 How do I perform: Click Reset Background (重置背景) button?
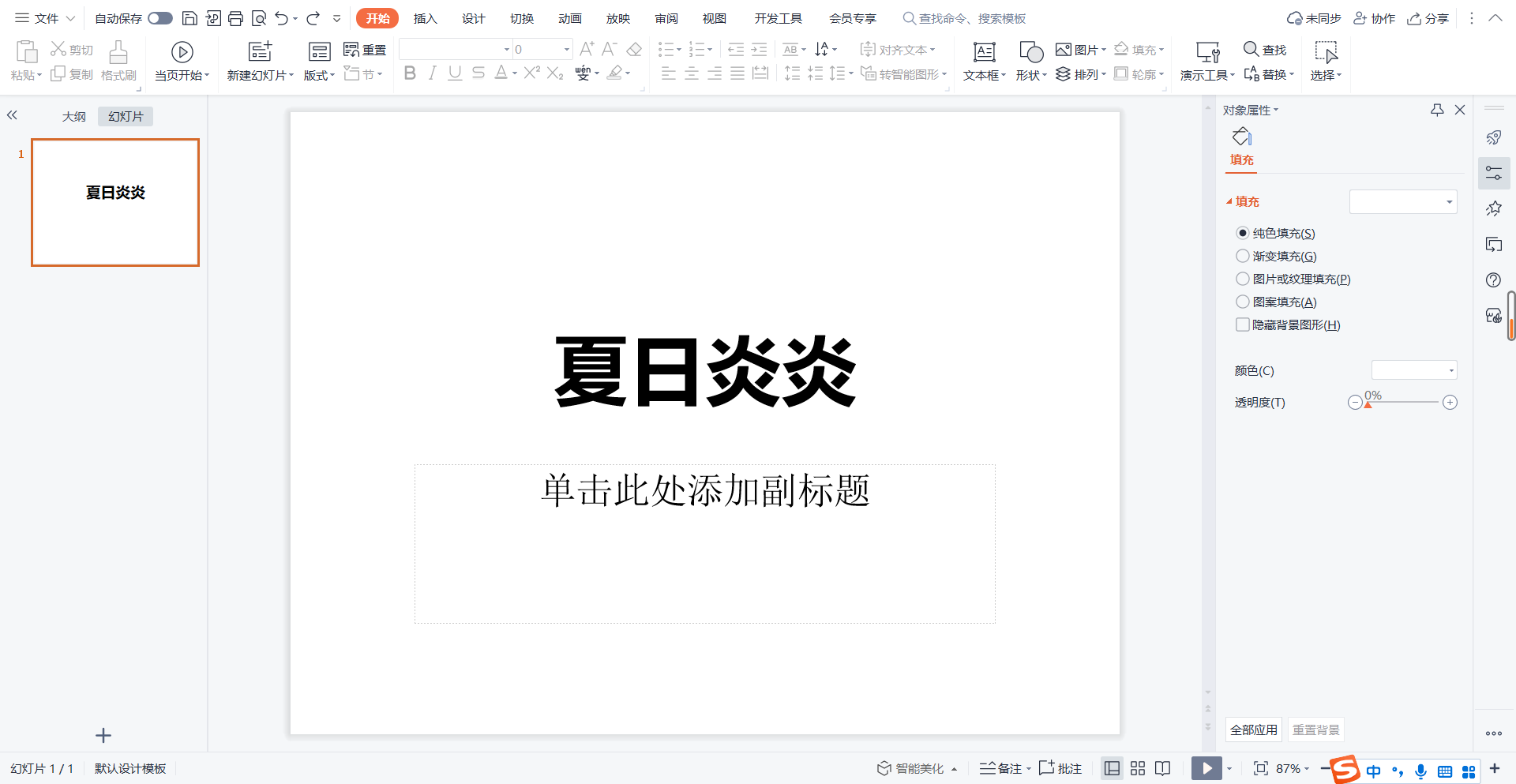(x=1316, y=730)
